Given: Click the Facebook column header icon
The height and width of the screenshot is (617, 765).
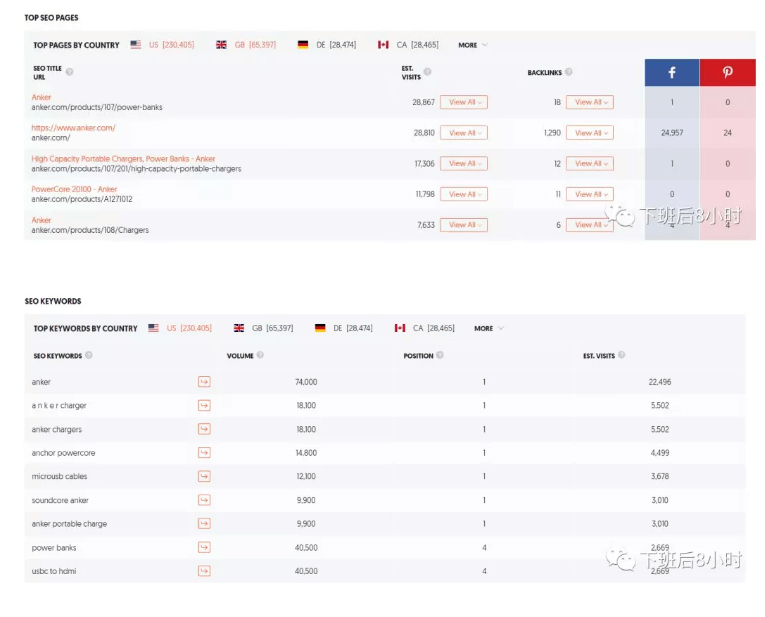Looking at the screenshot, I should tap(671, 73).
